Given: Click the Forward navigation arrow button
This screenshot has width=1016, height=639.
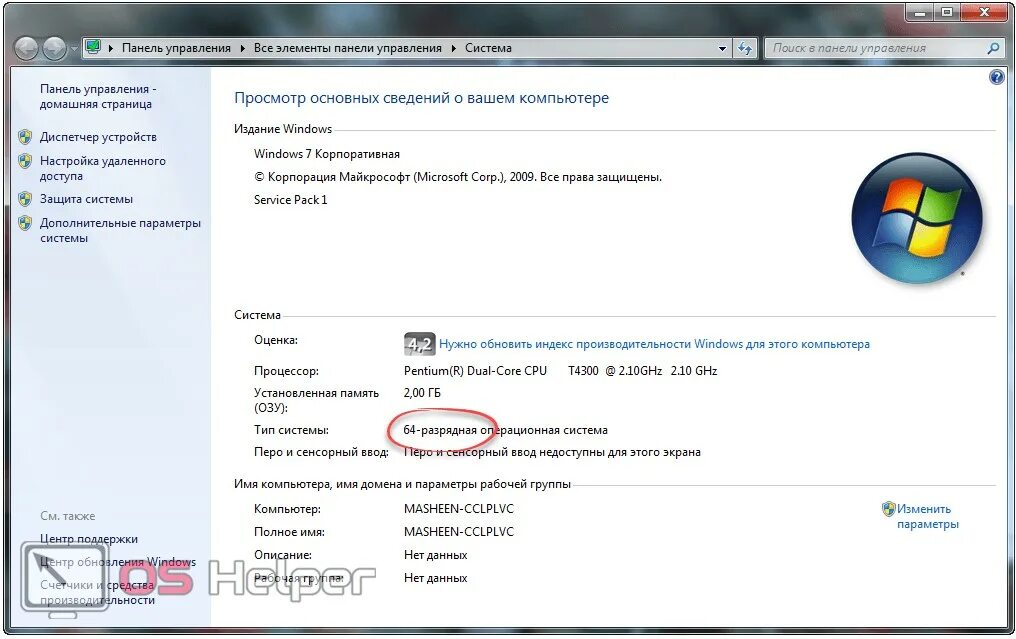Looking at the screenshot, I should coord(54,49).
